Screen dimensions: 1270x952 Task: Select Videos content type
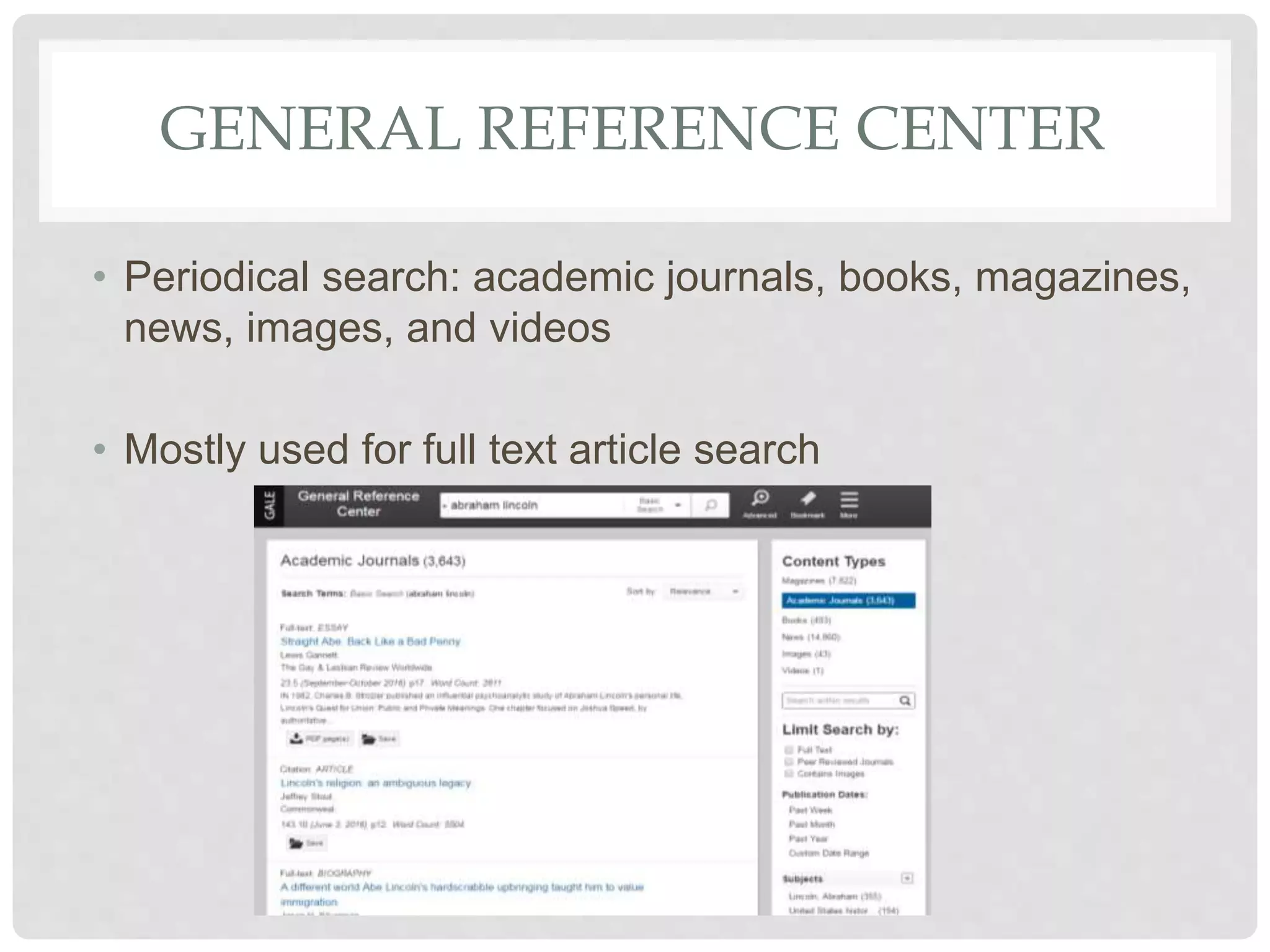(803, 671)
